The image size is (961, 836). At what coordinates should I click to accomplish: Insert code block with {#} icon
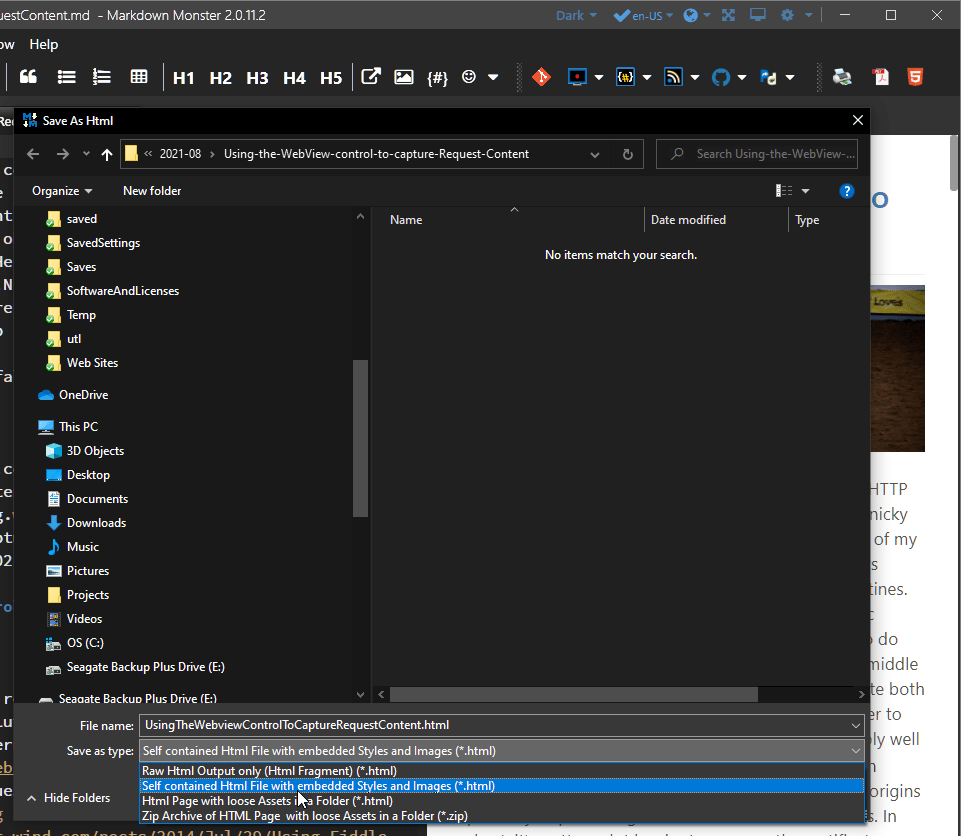coord(438,78)
